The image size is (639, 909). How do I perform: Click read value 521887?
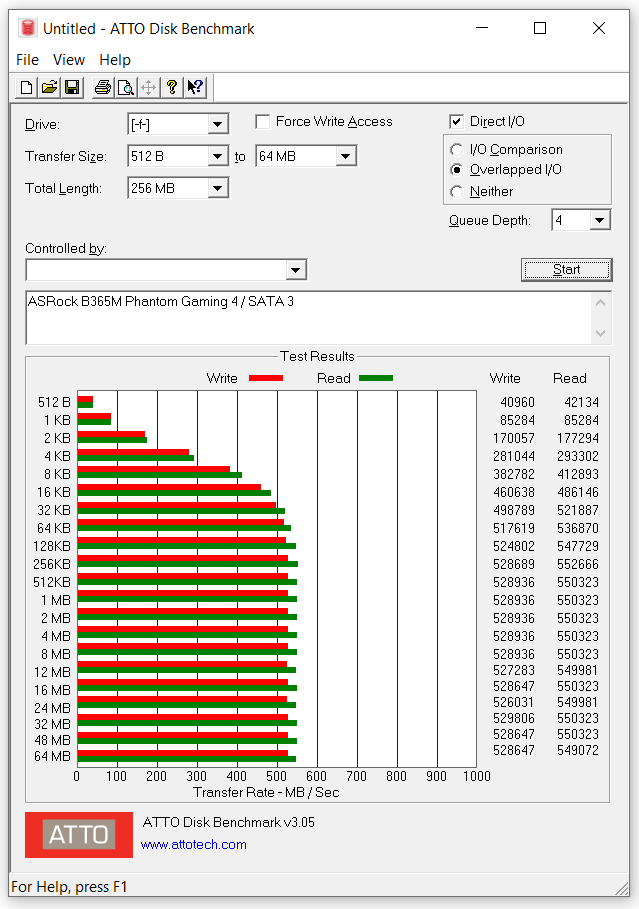pos(578,510)
